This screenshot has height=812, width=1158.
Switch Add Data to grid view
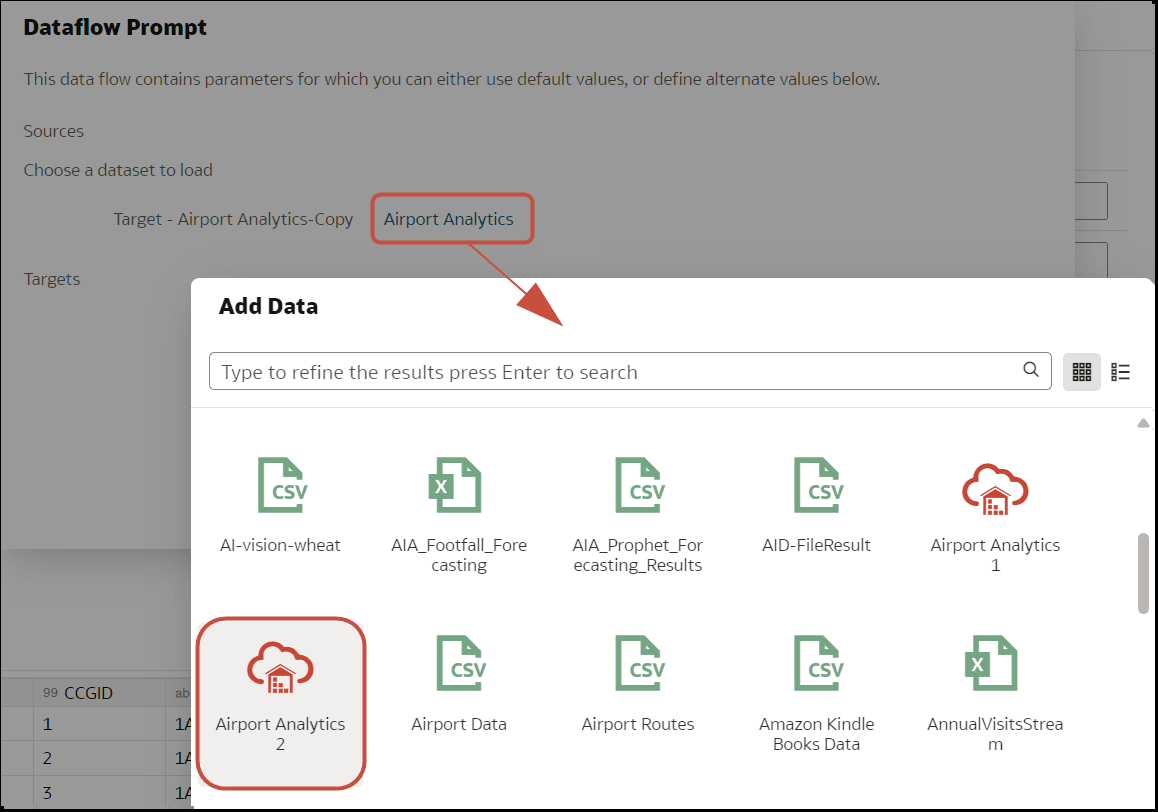click(1081, 371)
